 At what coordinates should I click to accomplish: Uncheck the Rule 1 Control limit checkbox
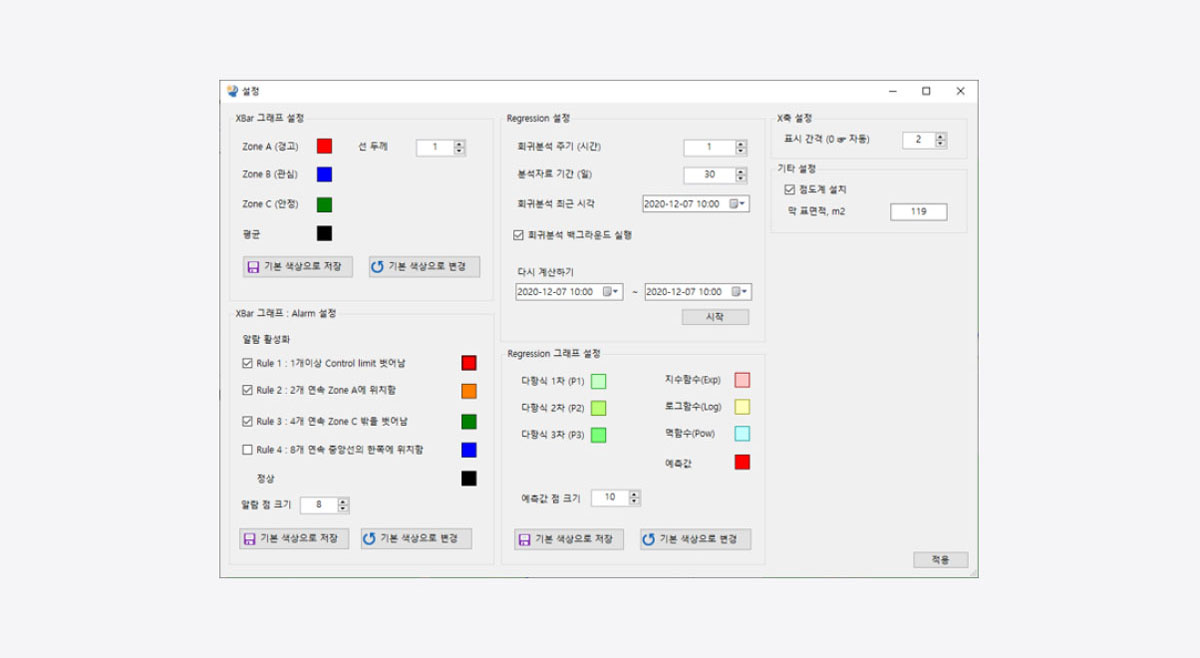tap(248, 362)
